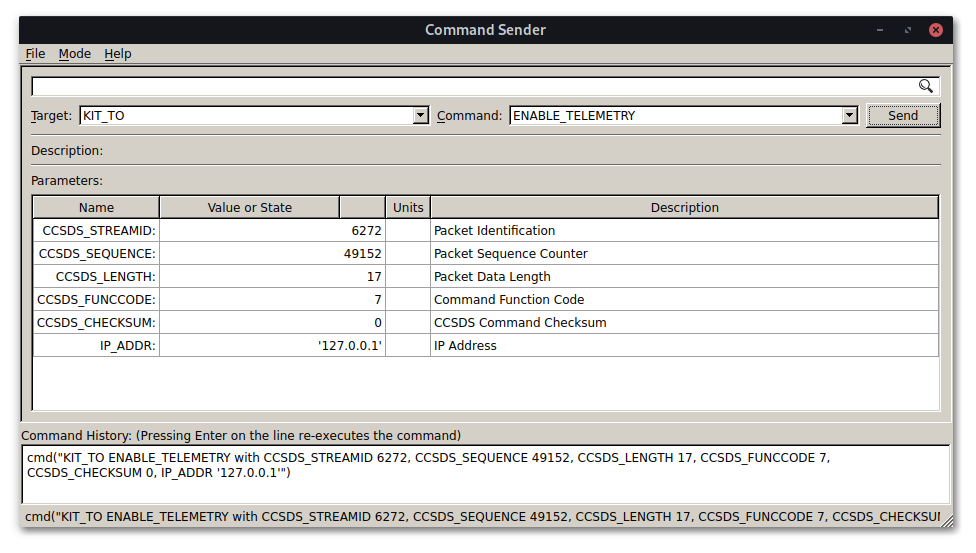Viewport: 976px width, 553px height.
Task: Edit the IP_ADDR value '127.0.0.1'
Action: click(x=272, y=346)
